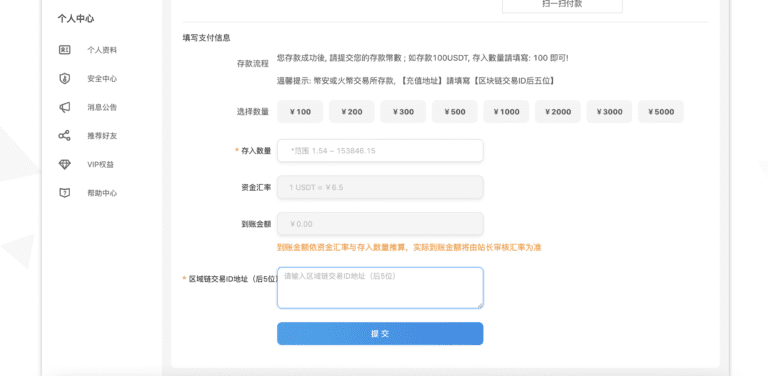Select the 个人资料 menu item

(x=102, y=50)
